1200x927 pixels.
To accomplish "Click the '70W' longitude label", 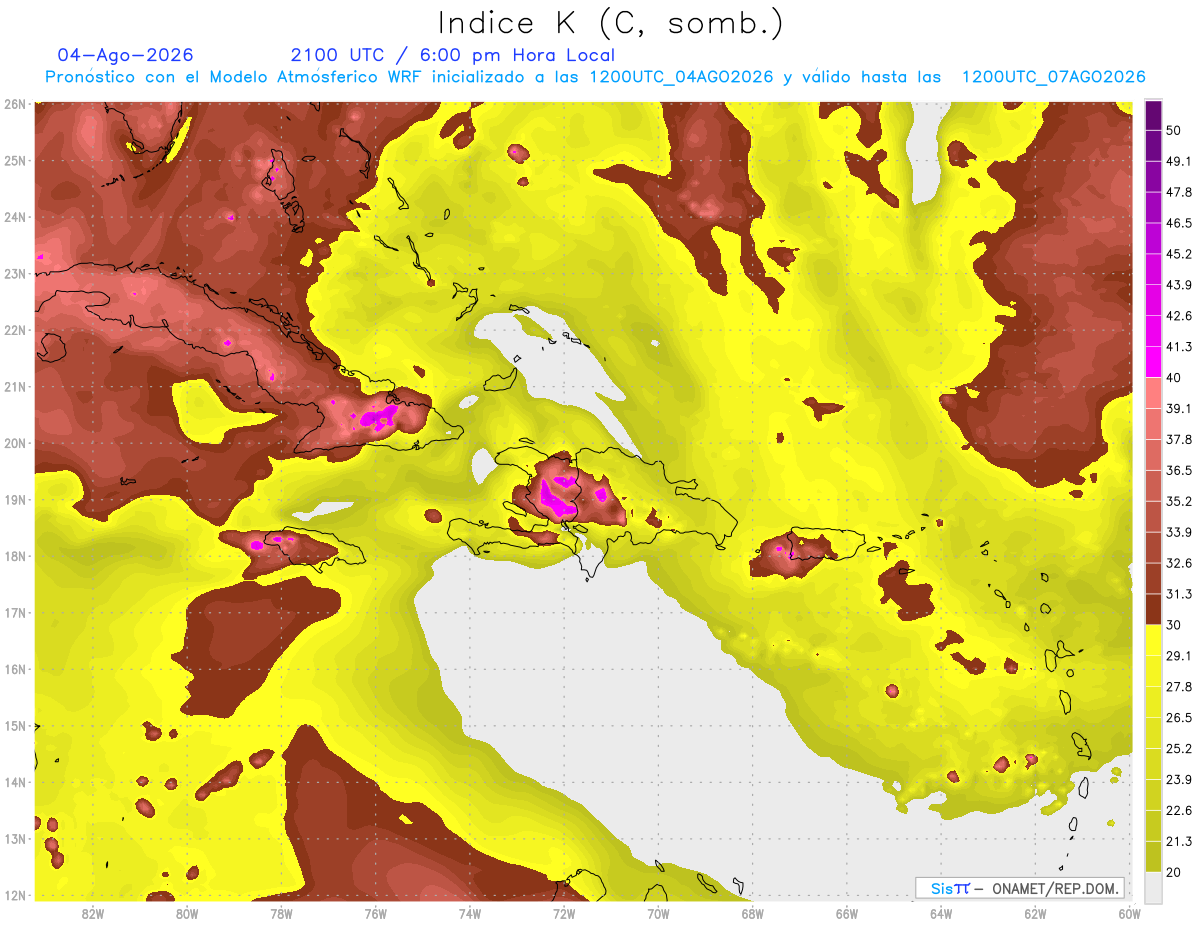I will [x=658, y=912].
